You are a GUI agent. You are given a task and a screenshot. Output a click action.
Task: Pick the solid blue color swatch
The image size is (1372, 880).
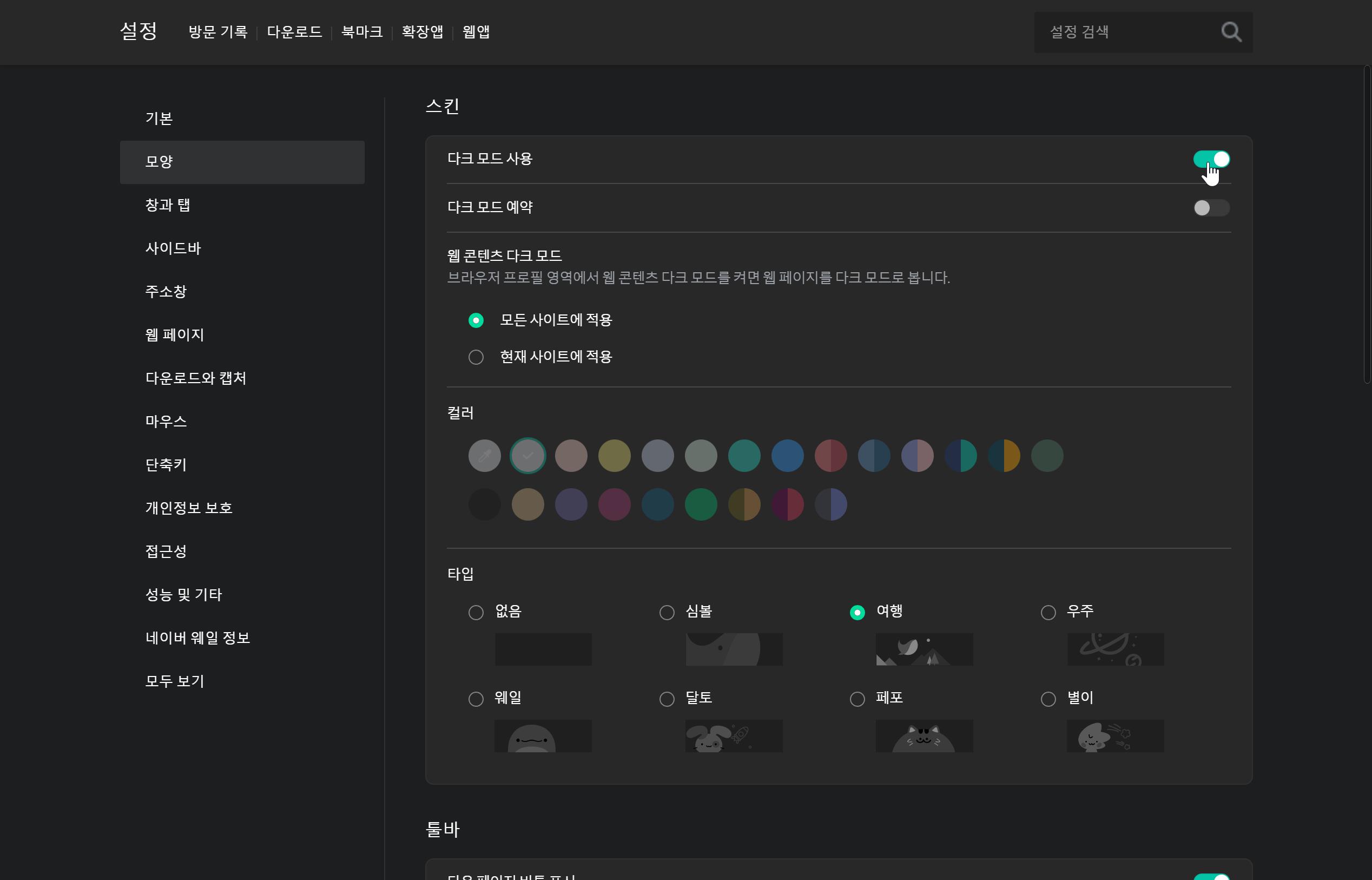coord(787,456)
